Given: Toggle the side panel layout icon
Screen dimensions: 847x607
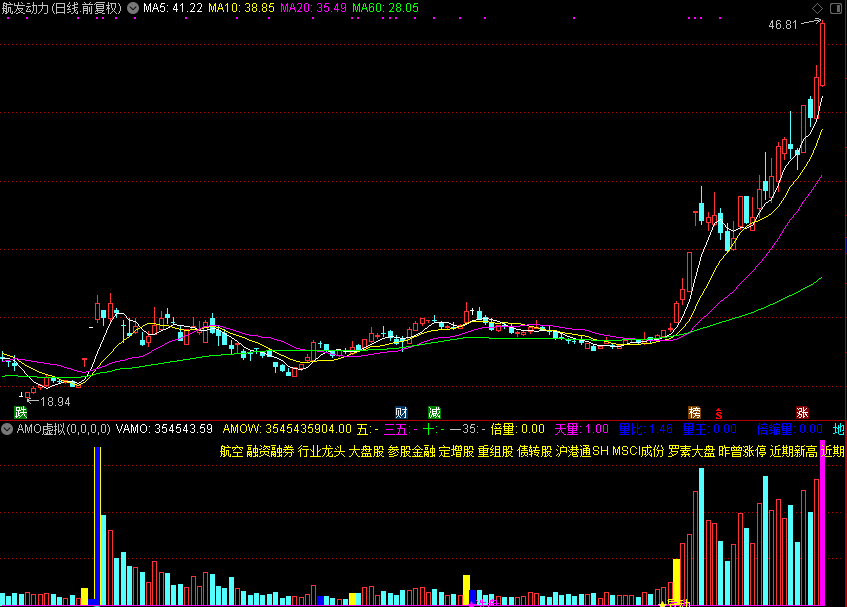Looking at the screenshot, I should point(836,8).
